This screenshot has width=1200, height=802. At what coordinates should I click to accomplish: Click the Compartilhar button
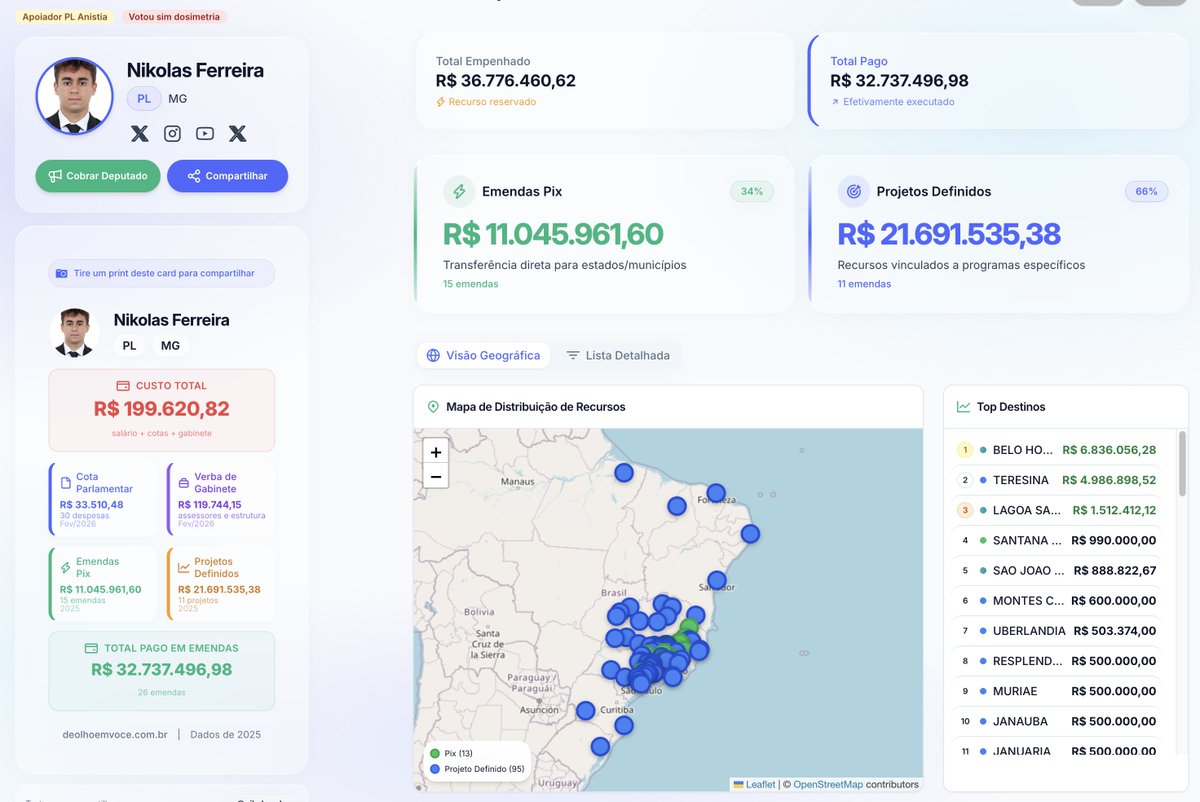(227, 176)
